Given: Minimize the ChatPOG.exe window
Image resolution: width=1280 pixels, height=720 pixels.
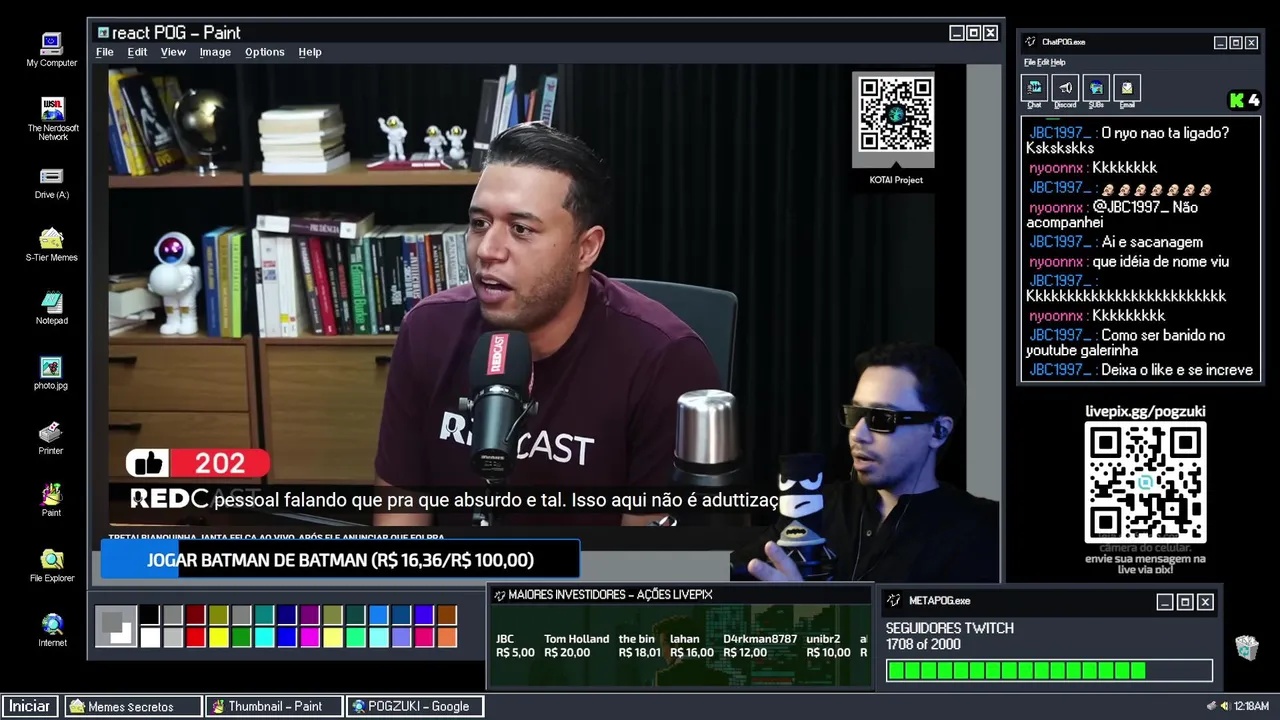Looking at the screenshot, I should pos(1220,42).
